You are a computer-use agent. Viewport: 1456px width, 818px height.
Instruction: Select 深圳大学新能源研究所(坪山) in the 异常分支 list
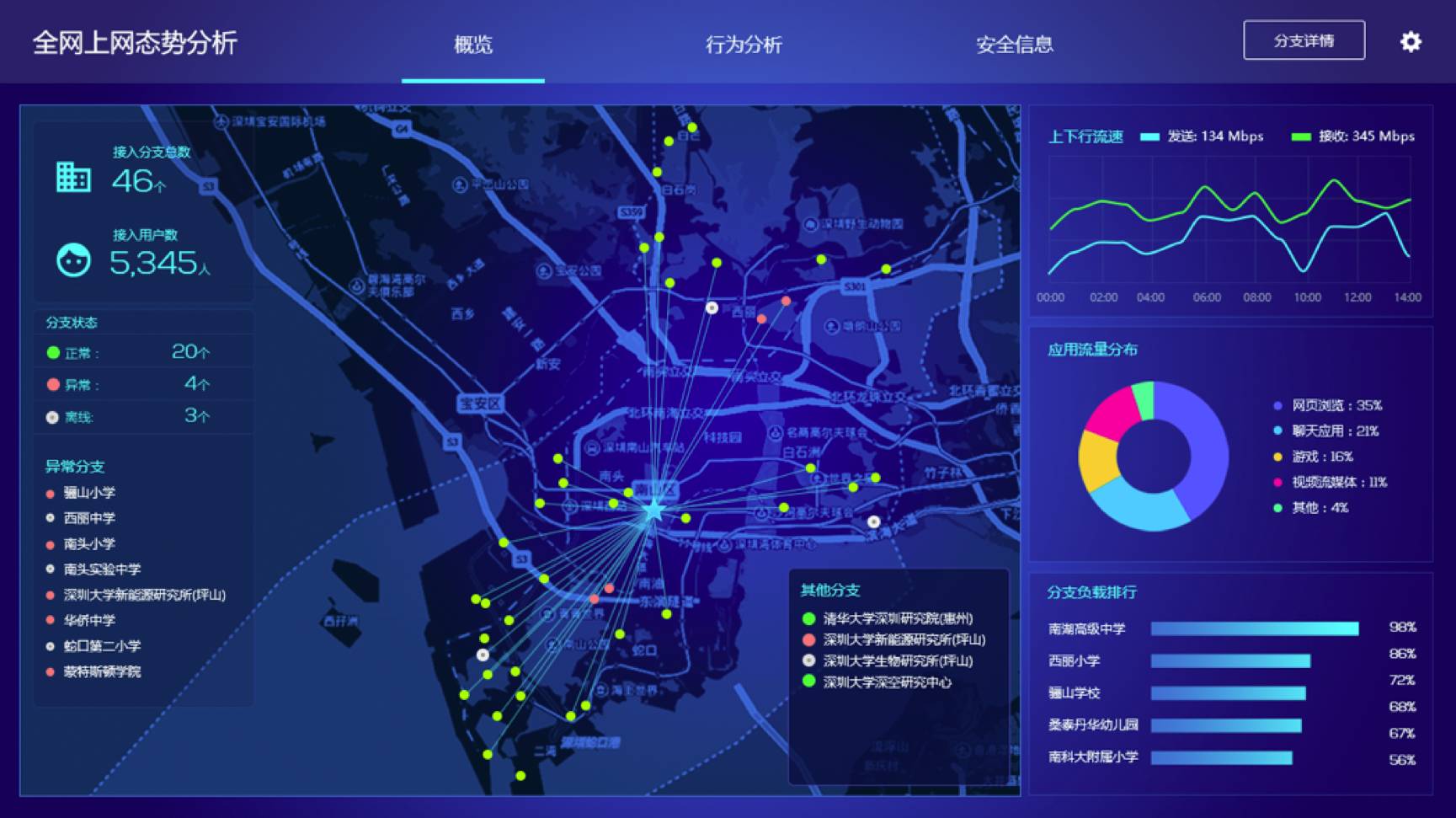tap(144, 595)
